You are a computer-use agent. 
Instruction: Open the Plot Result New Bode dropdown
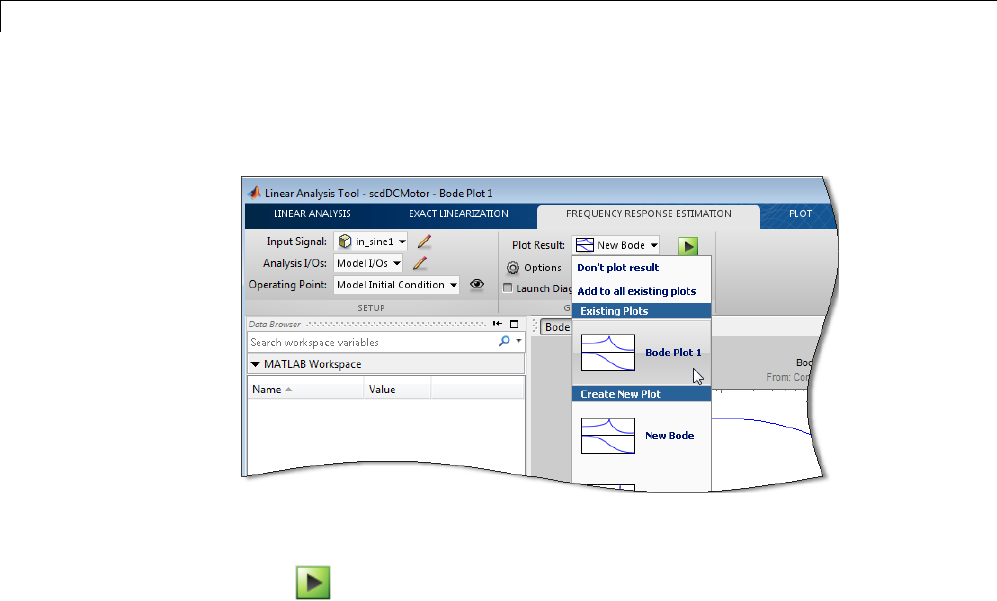click(615, 245)
